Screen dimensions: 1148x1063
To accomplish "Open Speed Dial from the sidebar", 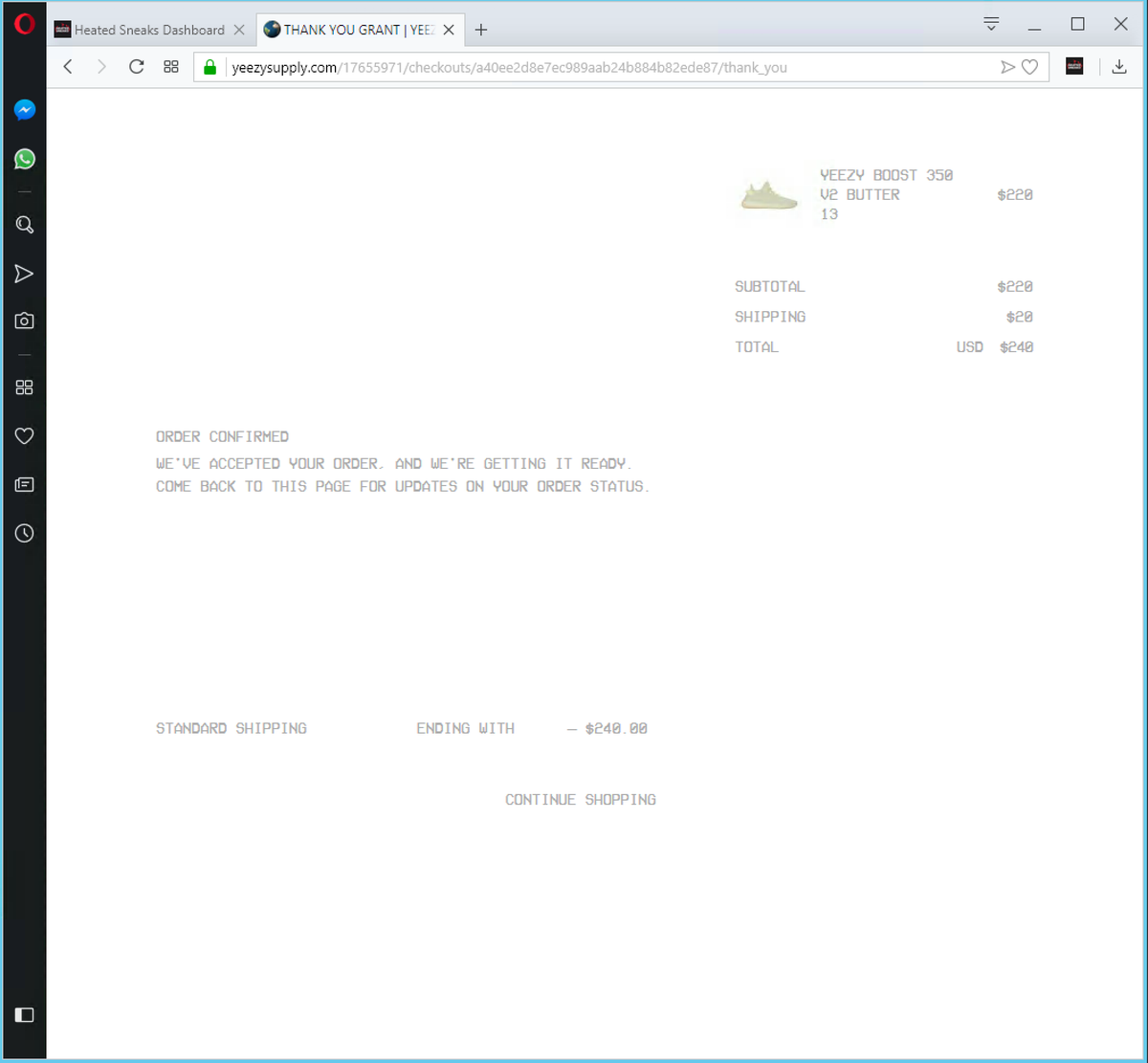I will coord(24,387).
